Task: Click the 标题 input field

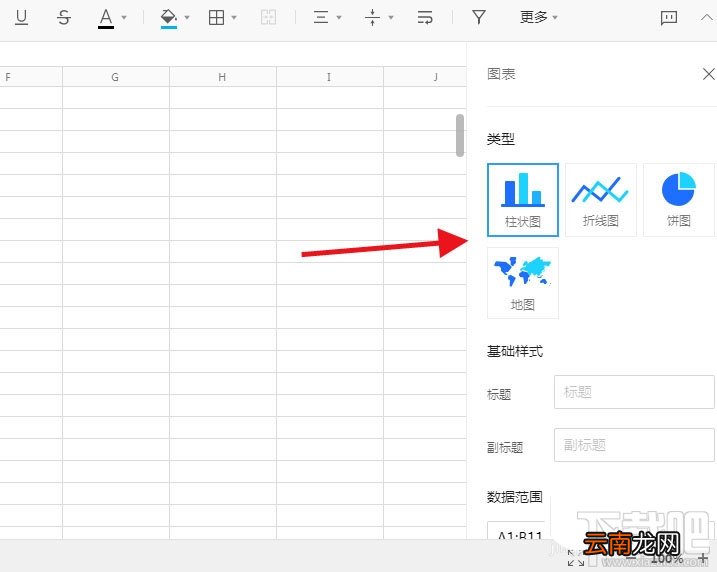Action: (x=634, y=392)
